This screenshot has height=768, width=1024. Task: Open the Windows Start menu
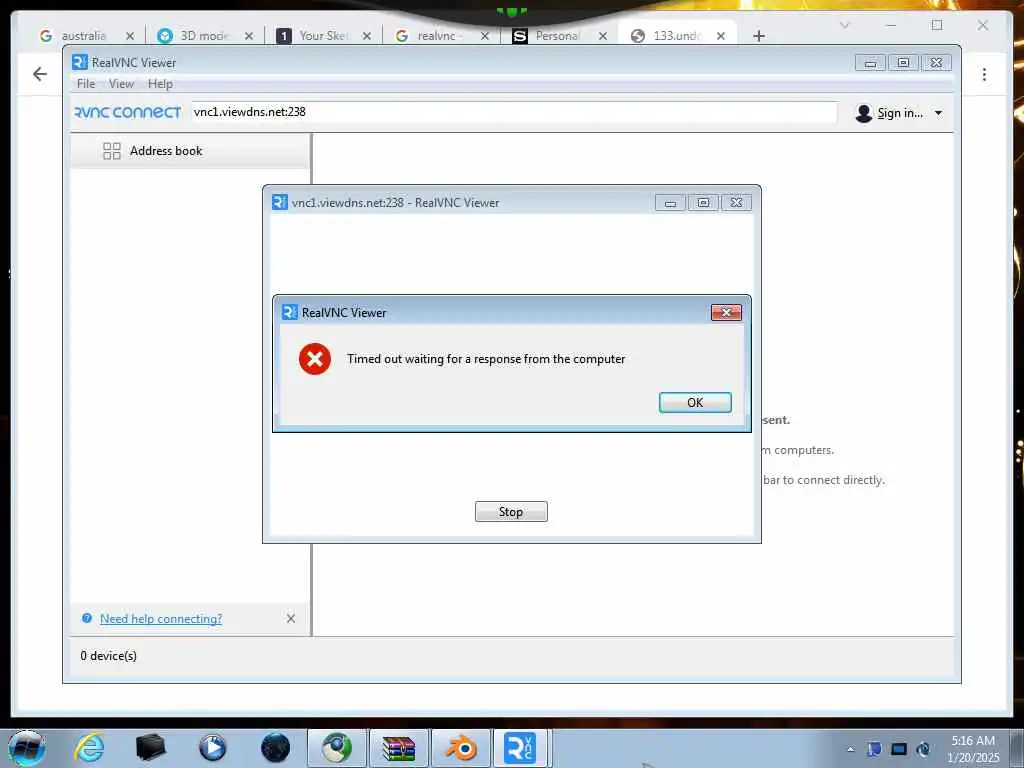click(27, 748)
